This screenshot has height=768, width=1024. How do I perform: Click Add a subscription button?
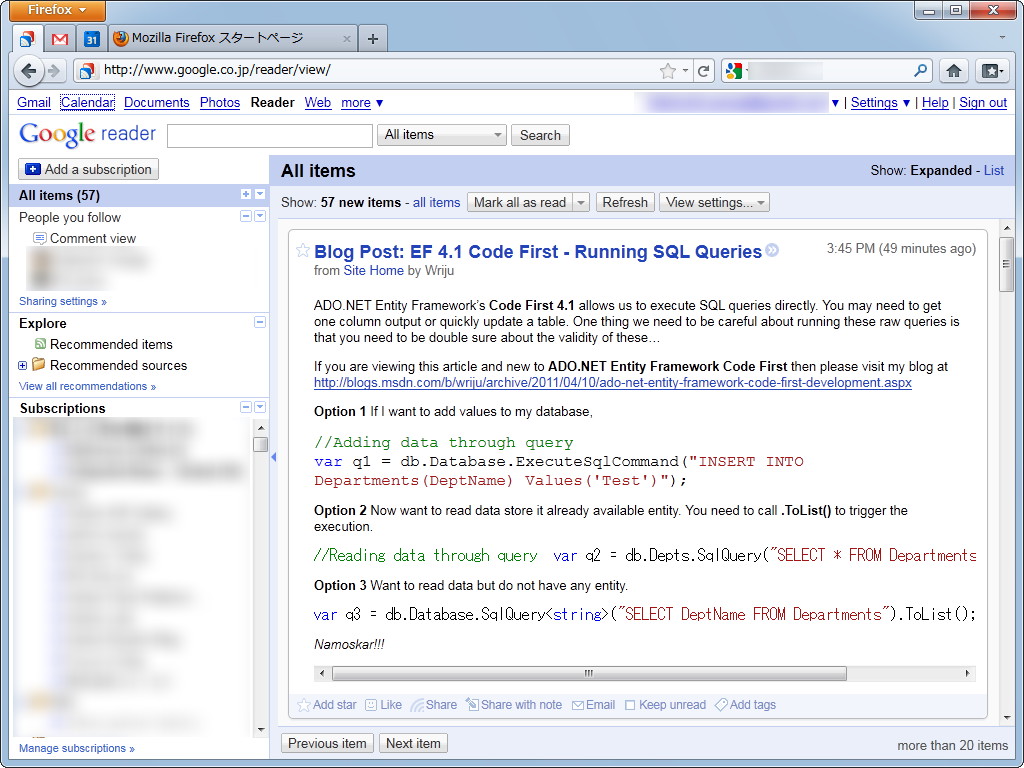click(88, 169)
